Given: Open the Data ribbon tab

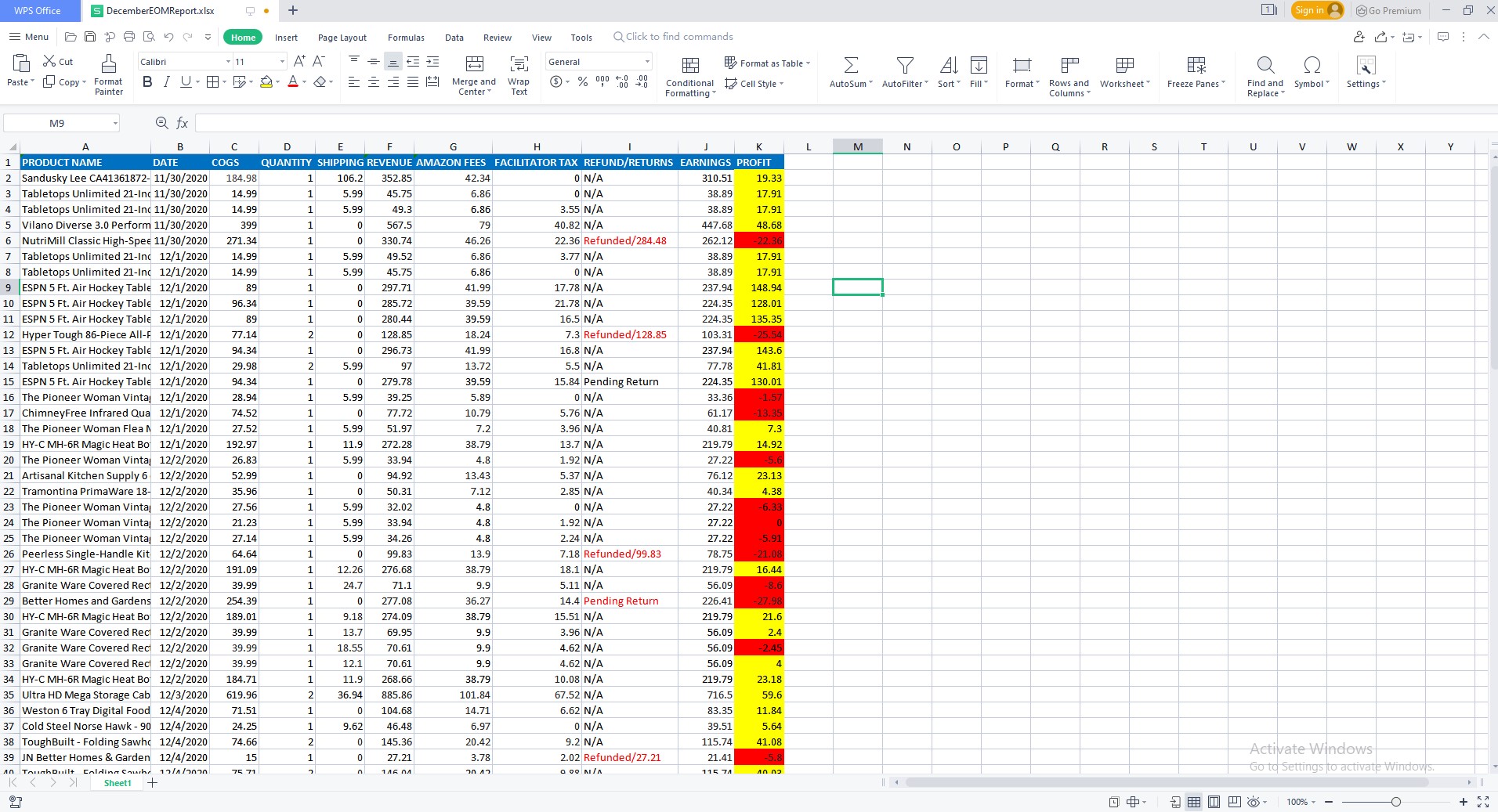Looking at the screenshot, I should [x=454, y=38].
